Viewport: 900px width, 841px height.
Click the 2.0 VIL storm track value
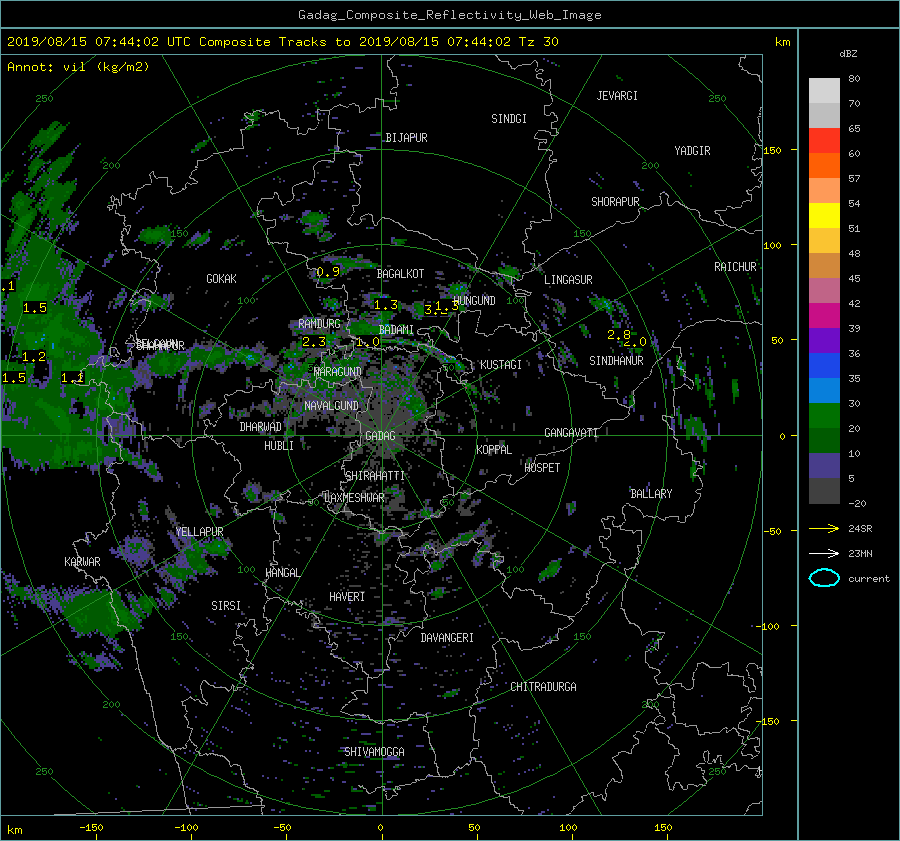(635, 342)
